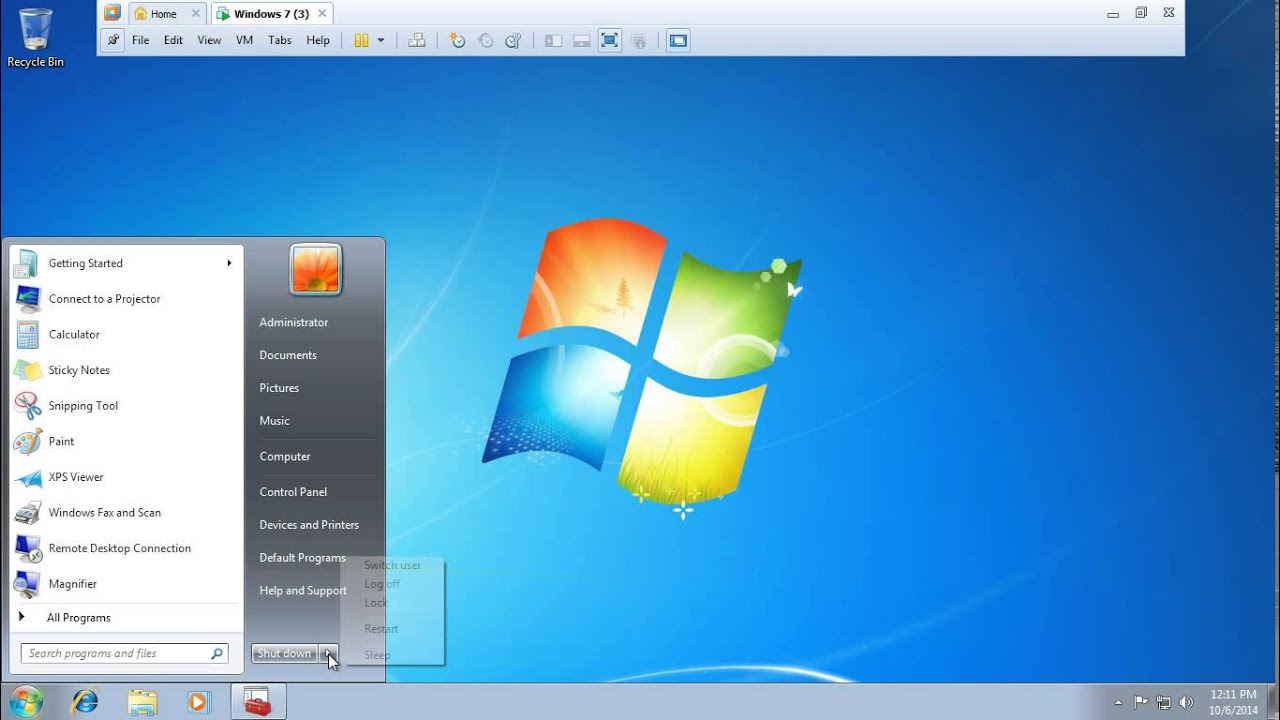Open the File menu
1280x720 pixels.
tap(141, 40)
